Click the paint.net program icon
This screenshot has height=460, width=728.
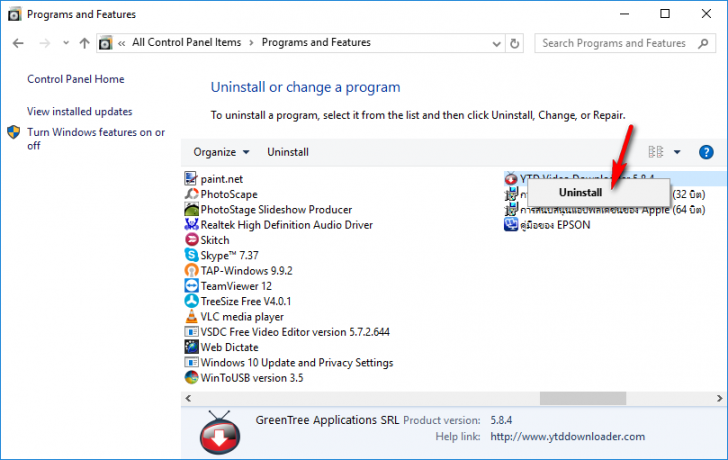click(191, 179)
